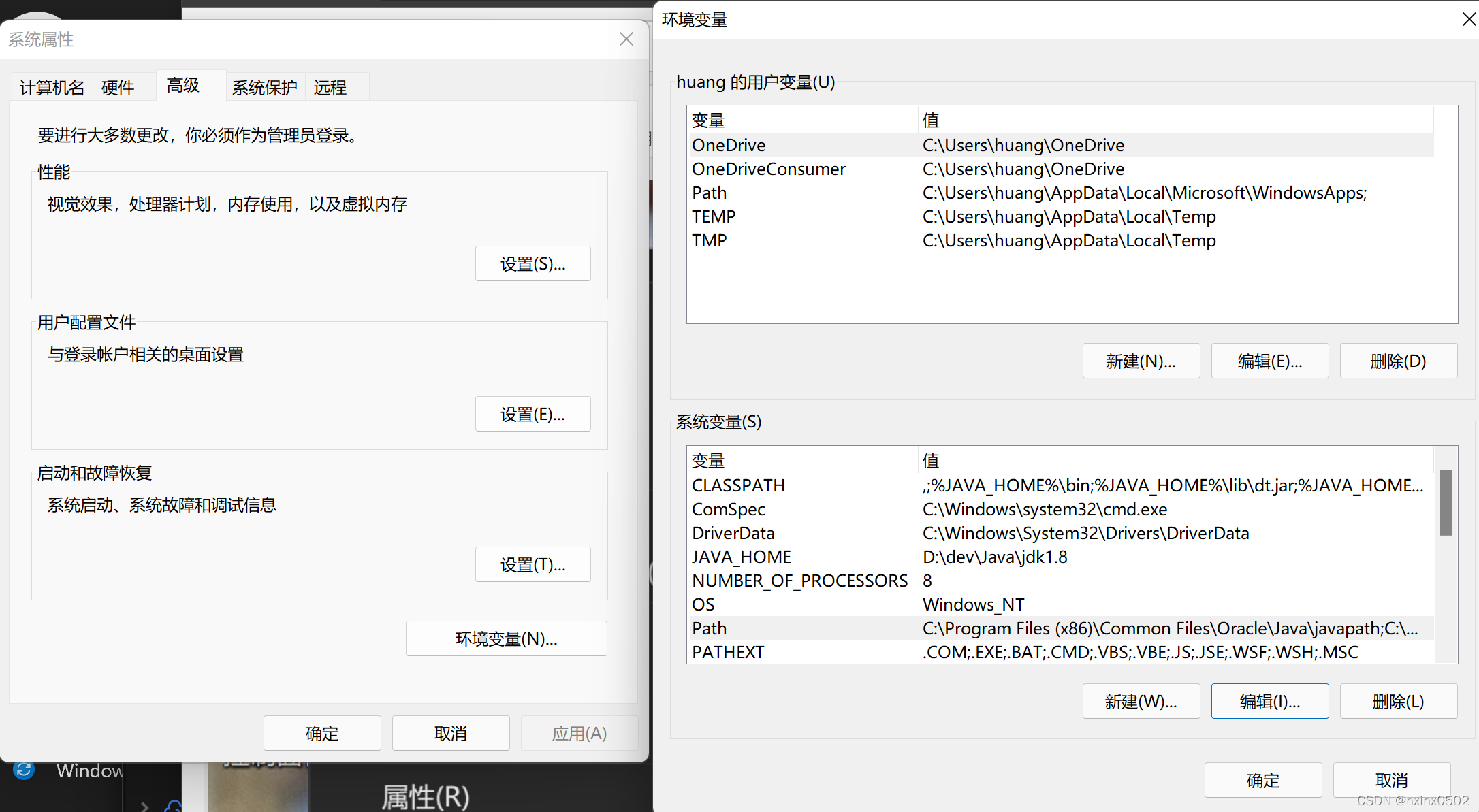The width and height of the screenshot is (1479, 812).
Task: Select the ComSpec system variable
Action: [x=1061, y=509]
